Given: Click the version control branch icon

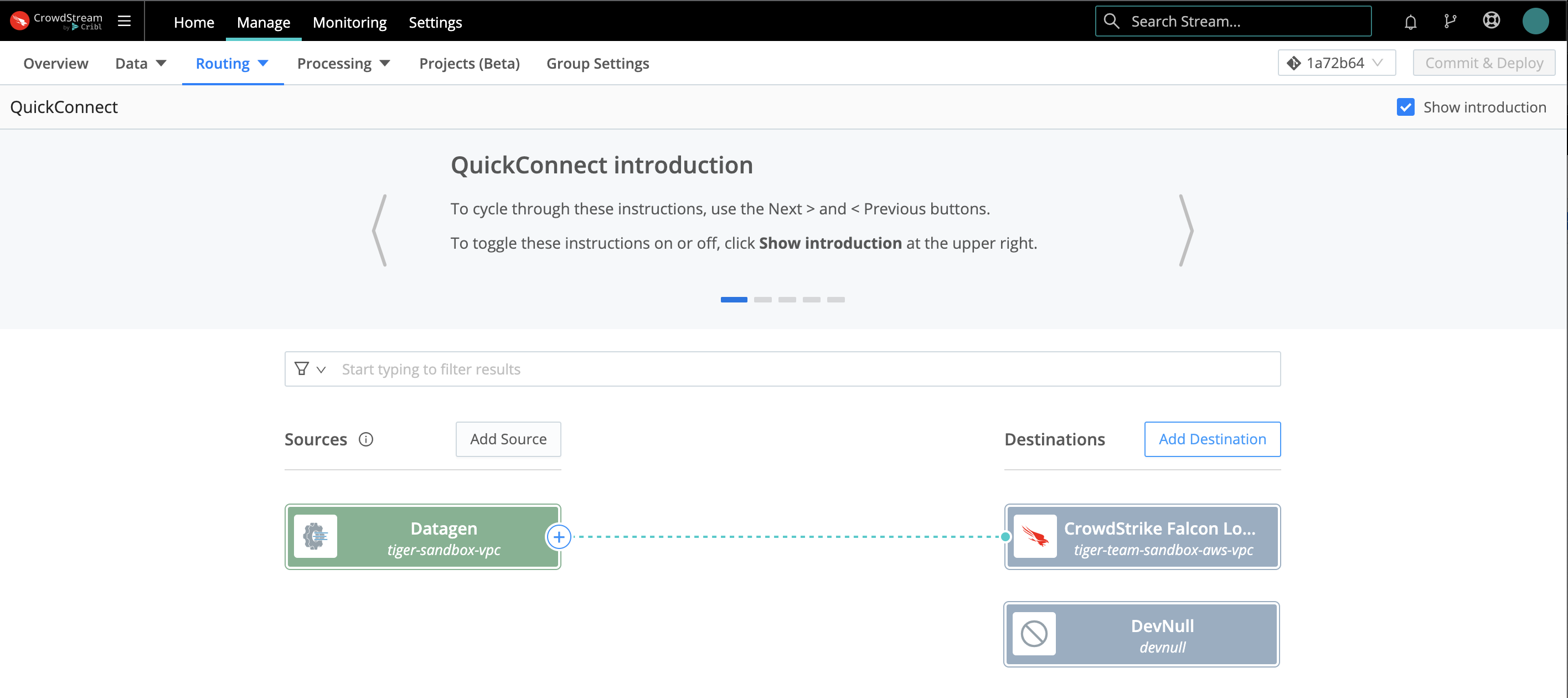Looking at the screenshot, I should (x=1451, y=20).
